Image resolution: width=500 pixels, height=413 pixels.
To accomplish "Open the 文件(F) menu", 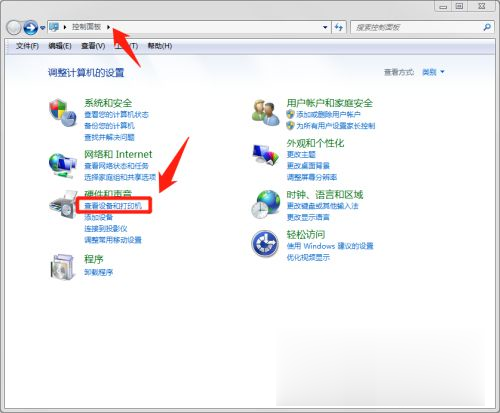I will point(27,46).
